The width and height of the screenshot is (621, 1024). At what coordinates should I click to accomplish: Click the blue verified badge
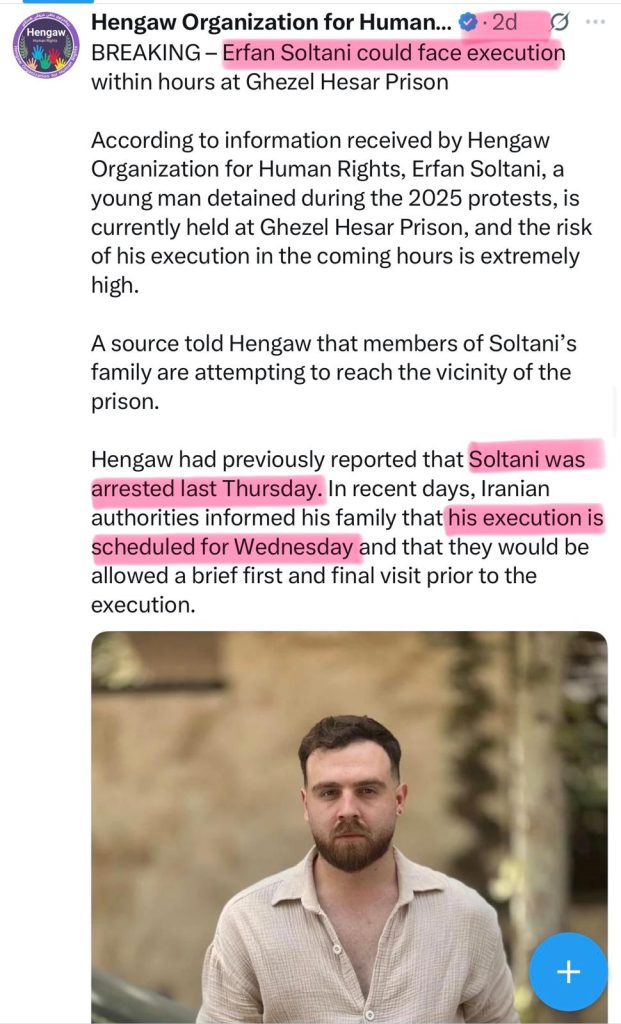tap(467, 22)
